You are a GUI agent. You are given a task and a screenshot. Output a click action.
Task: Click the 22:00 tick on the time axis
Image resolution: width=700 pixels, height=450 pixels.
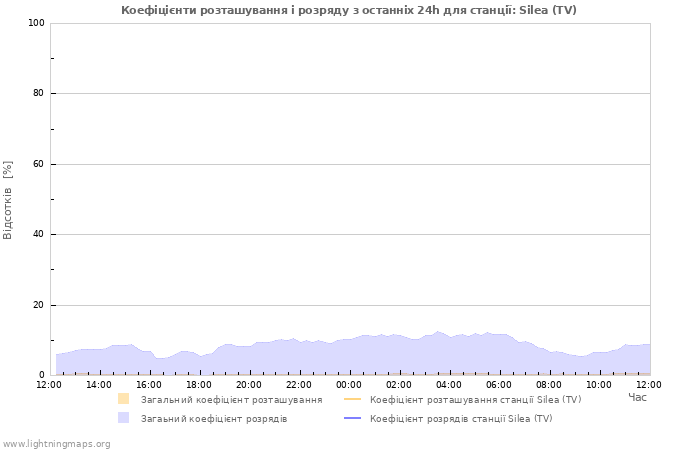click(x=299, y=384)
